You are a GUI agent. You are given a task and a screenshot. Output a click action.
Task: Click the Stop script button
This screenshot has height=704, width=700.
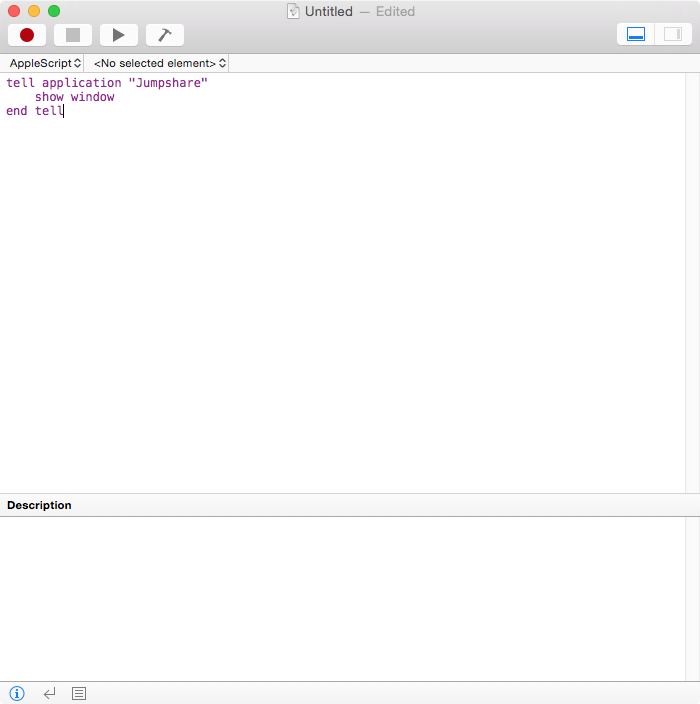click(73, 35)
